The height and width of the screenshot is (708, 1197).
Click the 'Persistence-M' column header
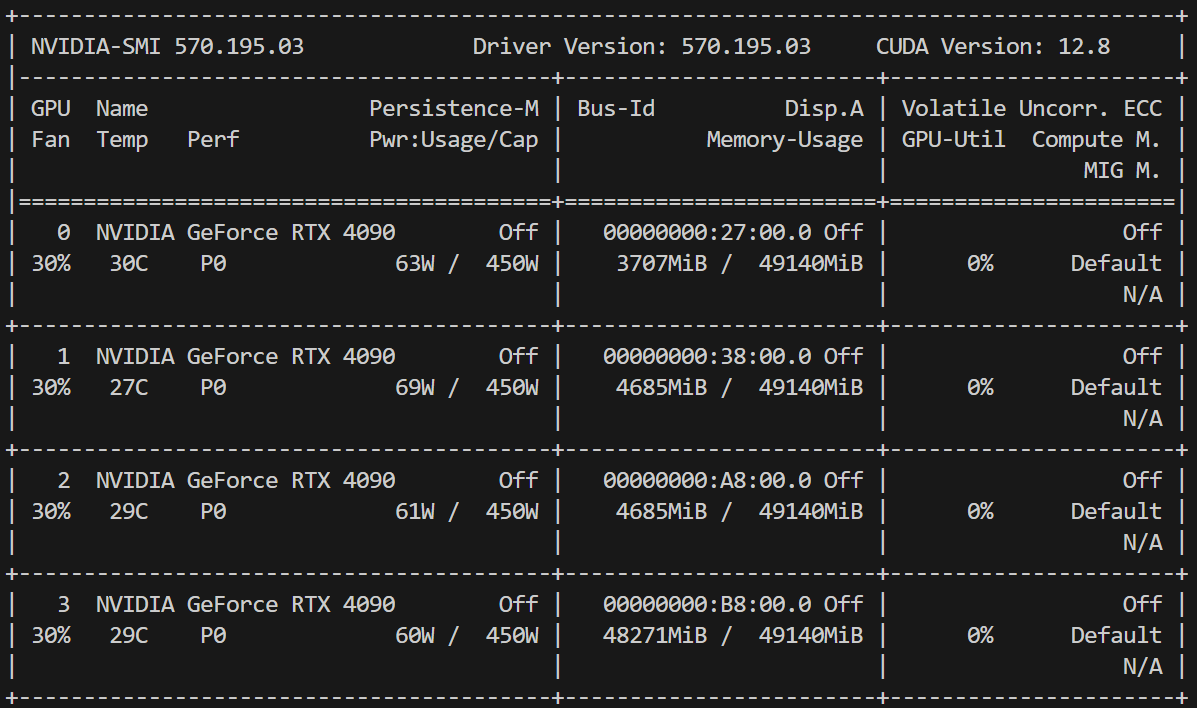click(453, 108)
